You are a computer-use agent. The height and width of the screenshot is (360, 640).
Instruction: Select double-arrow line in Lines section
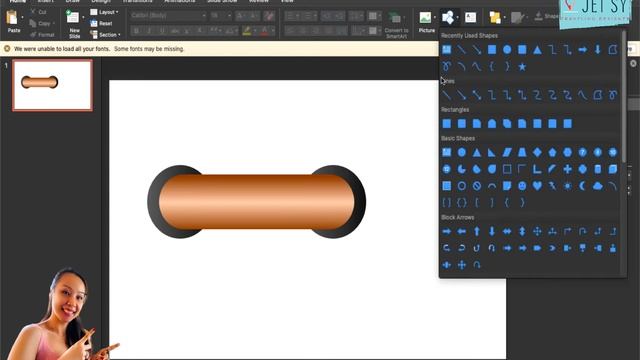pyautogui.click(x=477, y=95)
